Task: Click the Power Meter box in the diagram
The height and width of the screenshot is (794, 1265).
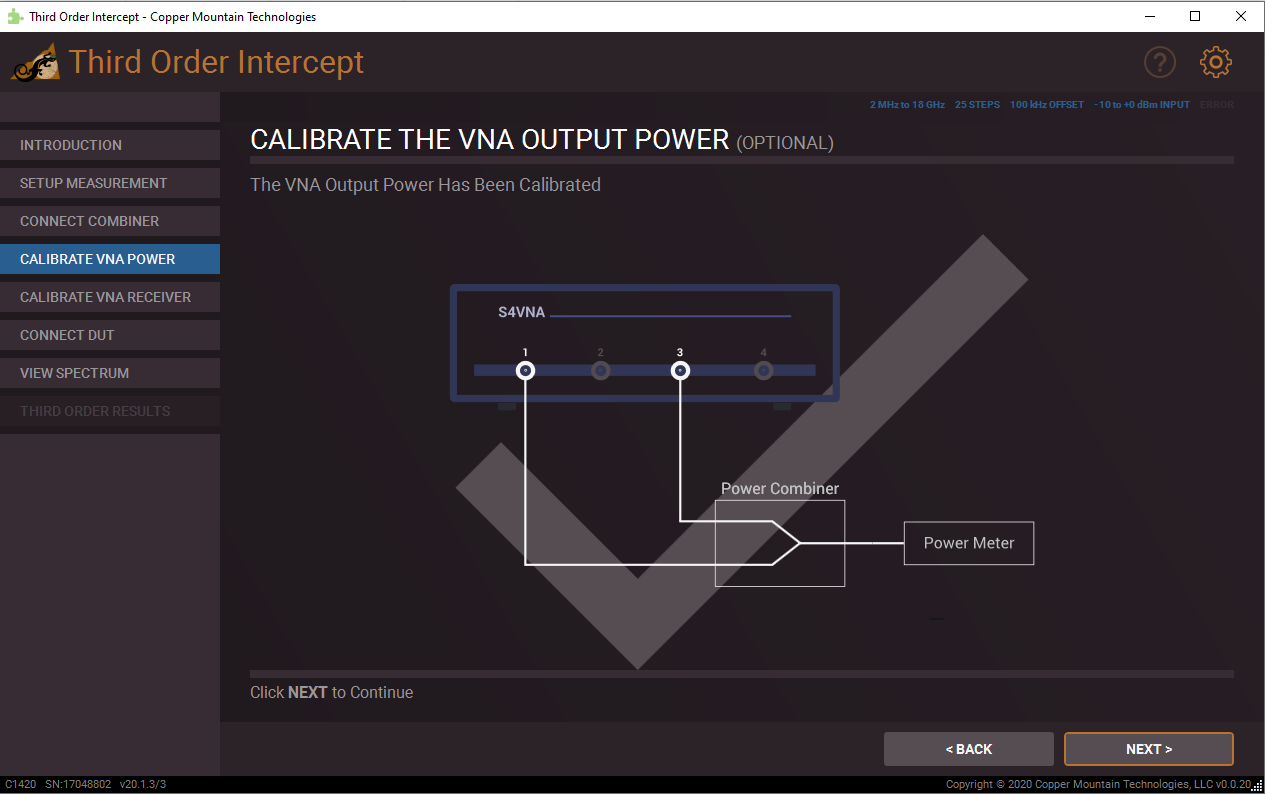Action: pos(968,543)
